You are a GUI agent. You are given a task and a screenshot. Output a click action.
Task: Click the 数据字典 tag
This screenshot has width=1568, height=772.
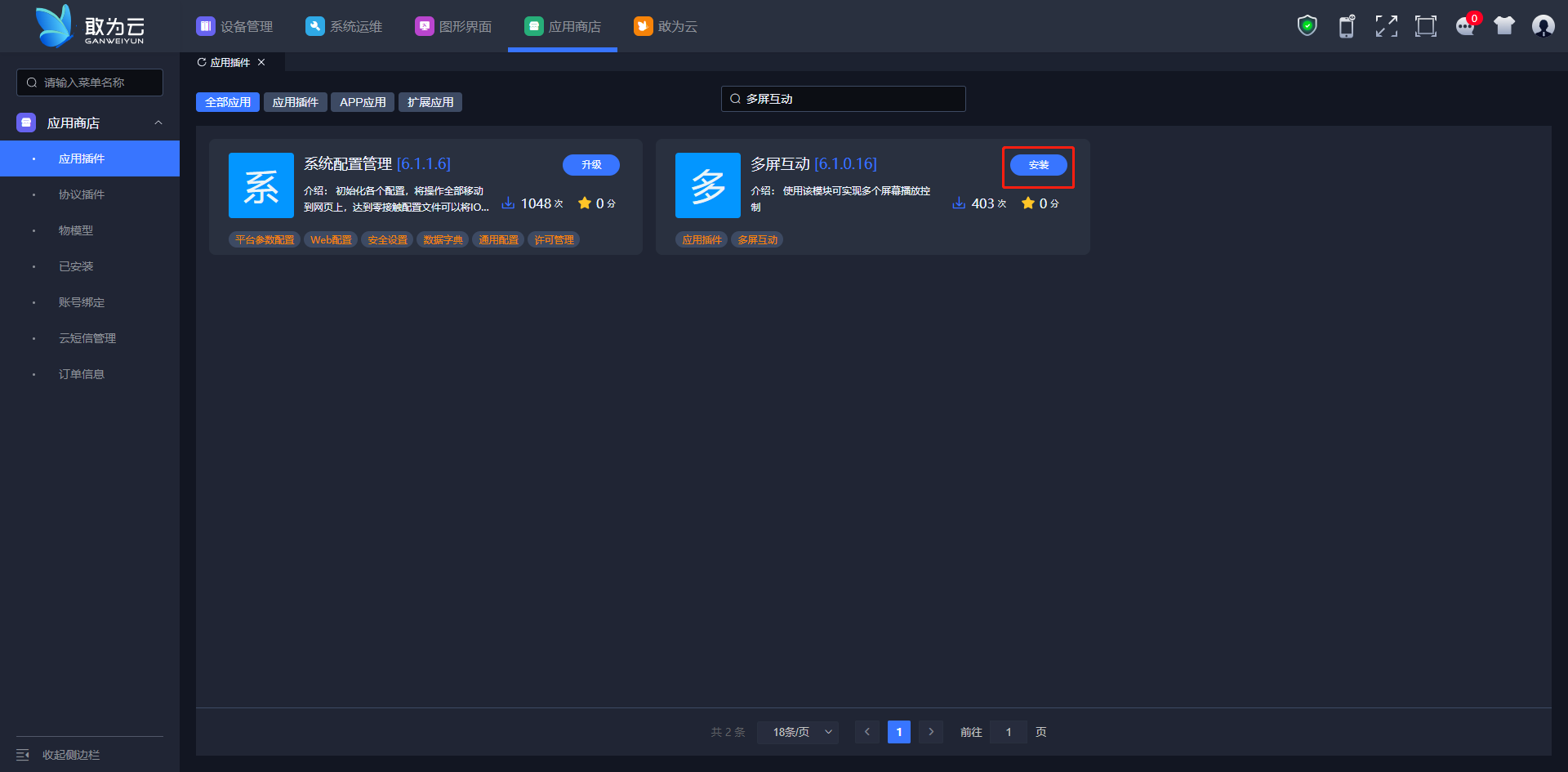click(x=443, y=239)
